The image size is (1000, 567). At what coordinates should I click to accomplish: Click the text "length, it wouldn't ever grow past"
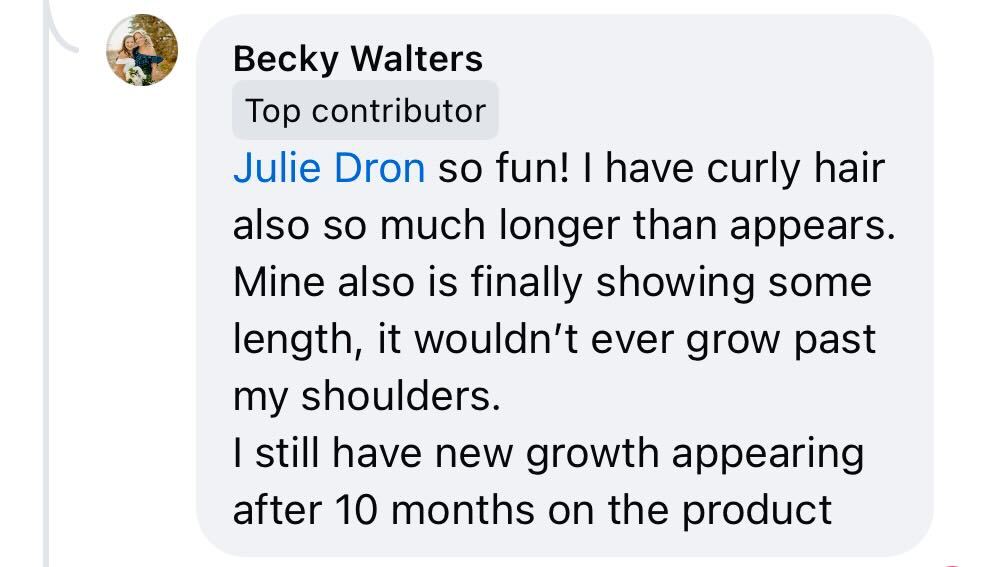pyautogui.click(x=554, y=340)
